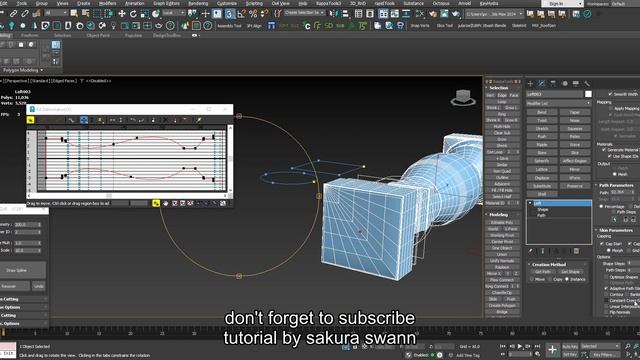Open the Arnold menu
This screenshot has height=360, width=640.
pos(464,3)
